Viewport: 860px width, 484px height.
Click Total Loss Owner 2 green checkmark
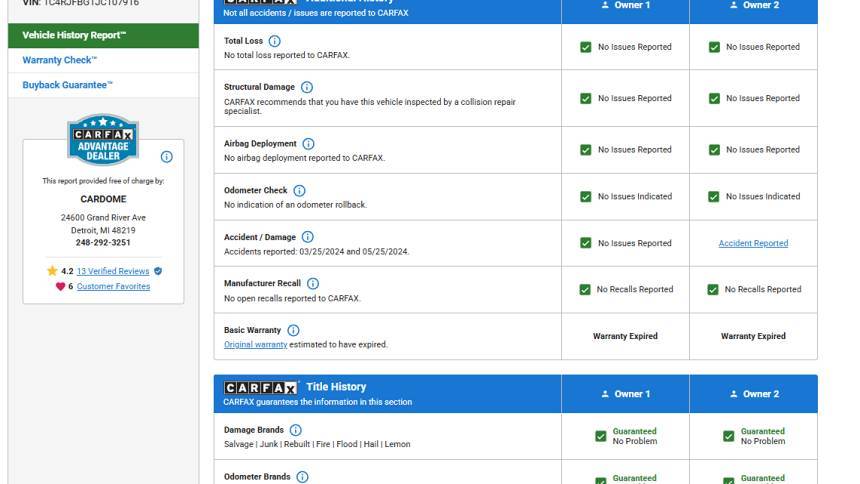pos(714,47)
